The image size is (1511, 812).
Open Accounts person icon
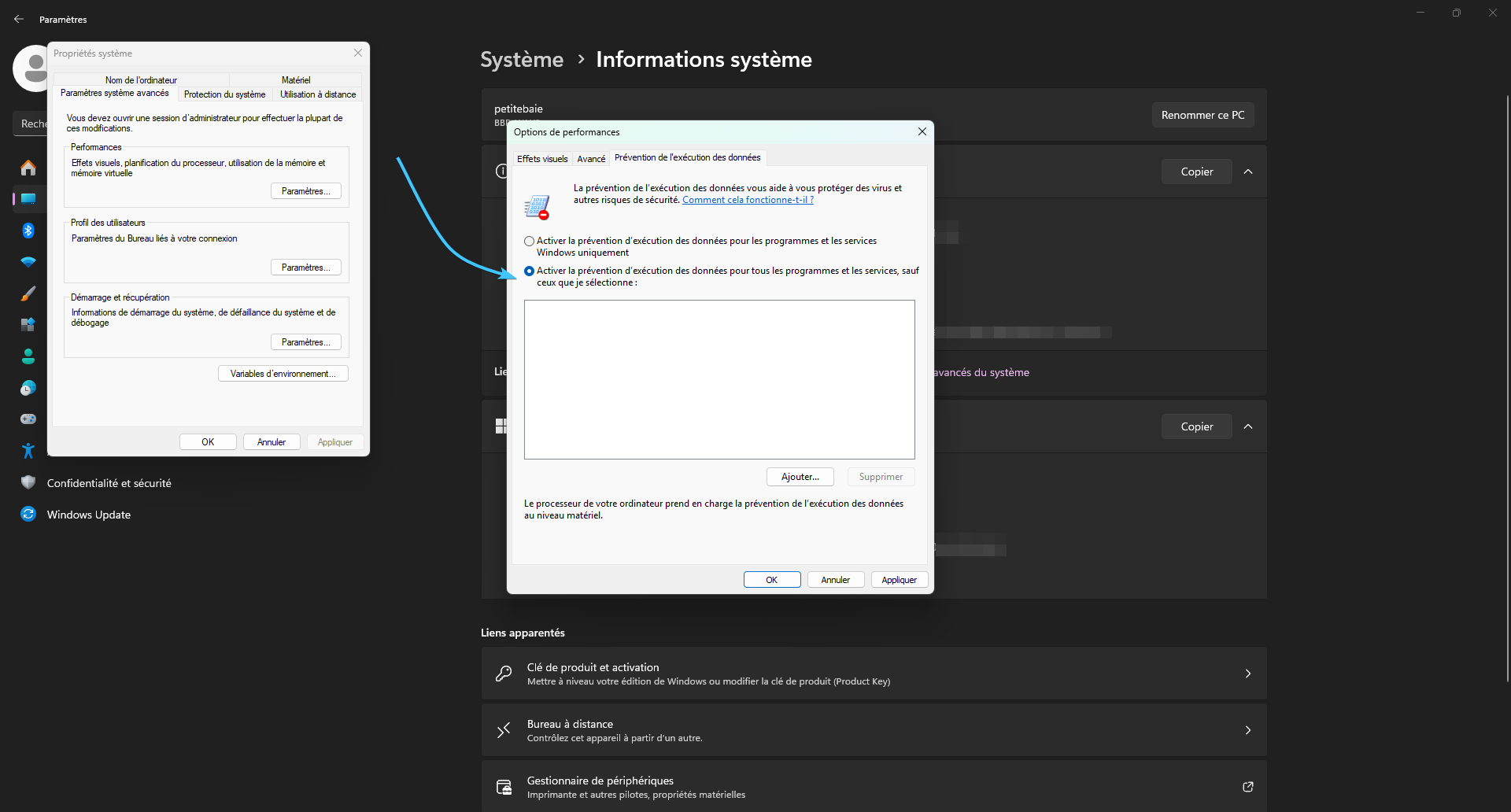(28, 356)
